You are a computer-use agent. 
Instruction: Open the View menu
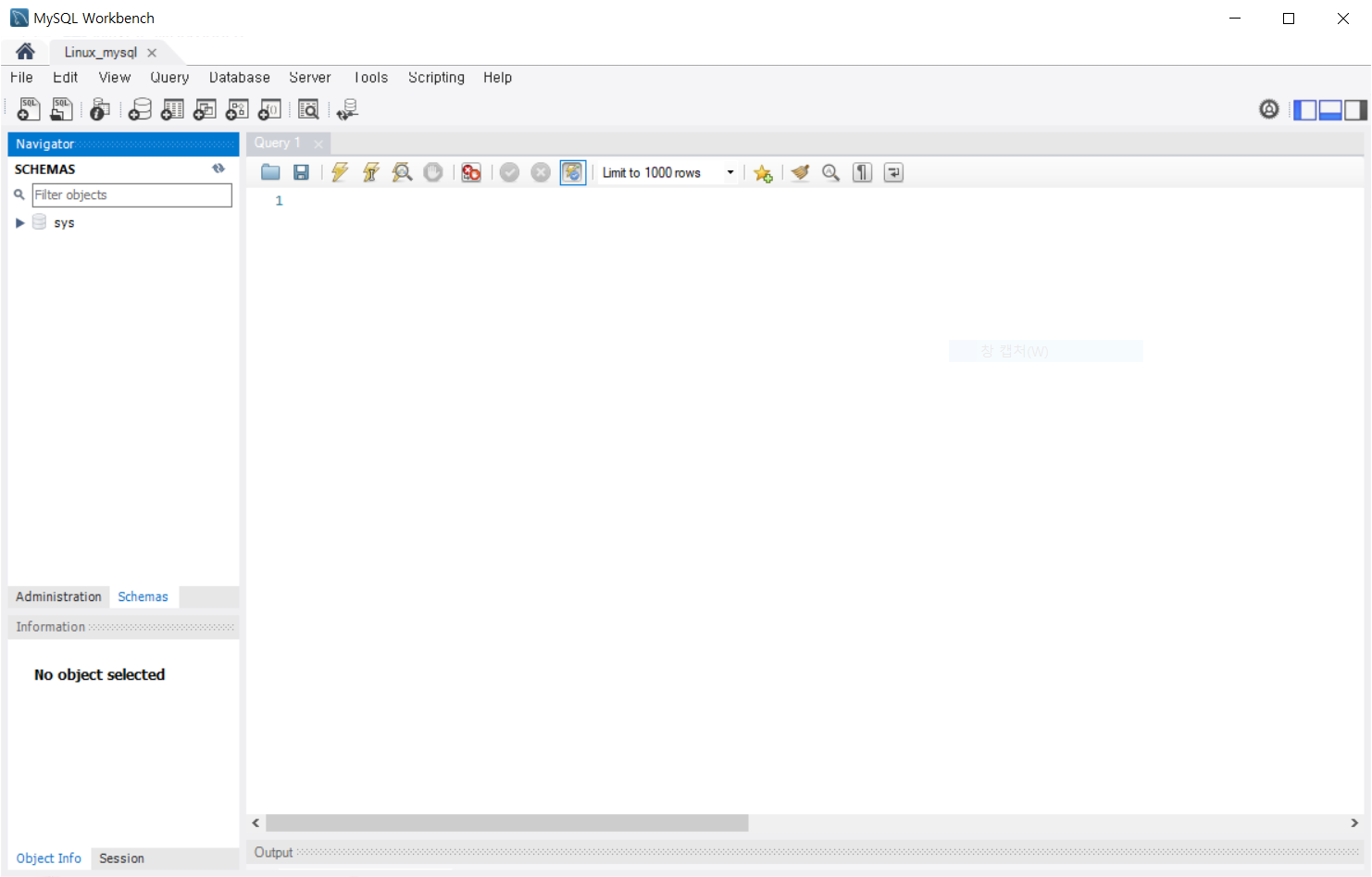click(x=115, y=78)
